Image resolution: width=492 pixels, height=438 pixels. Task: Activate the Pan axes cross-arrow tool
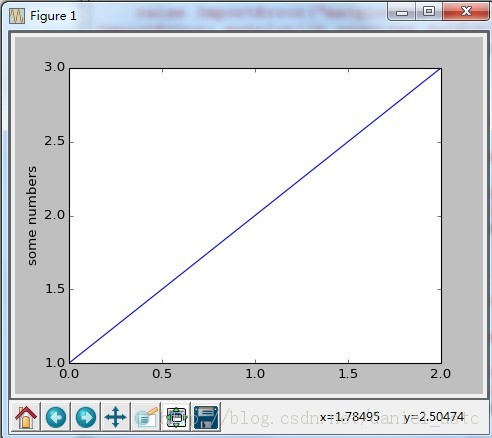click(116, 417)
